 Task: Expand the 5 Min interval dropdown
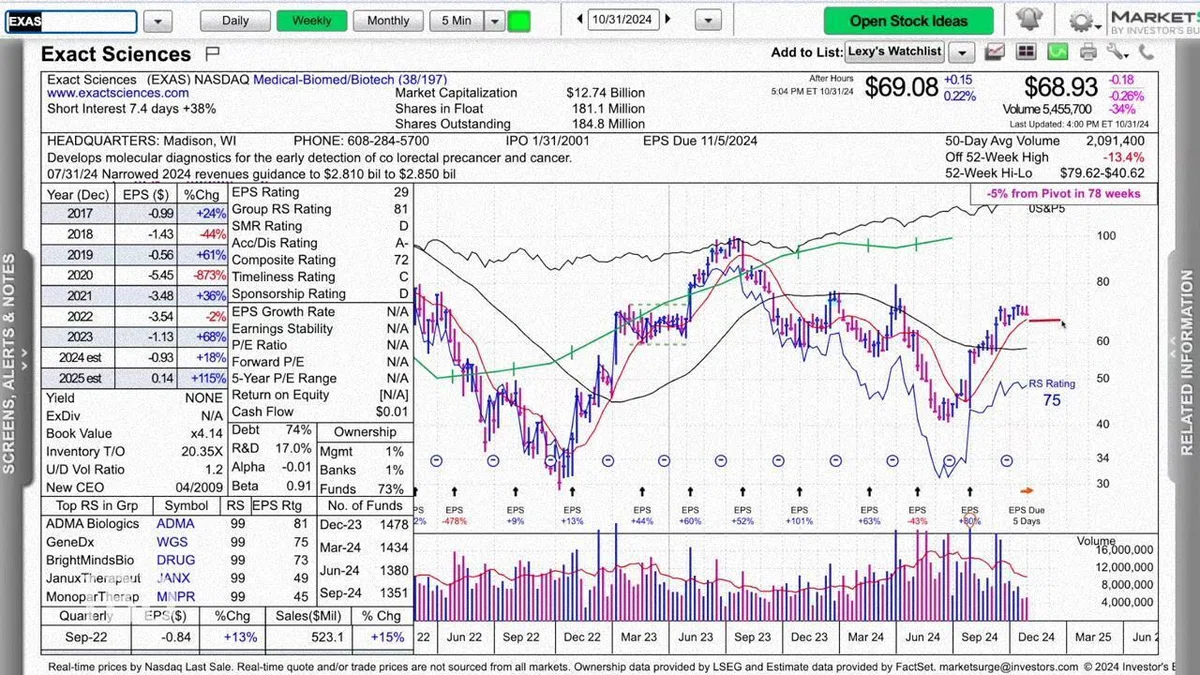pyautogui.click(x=494, y=21)
